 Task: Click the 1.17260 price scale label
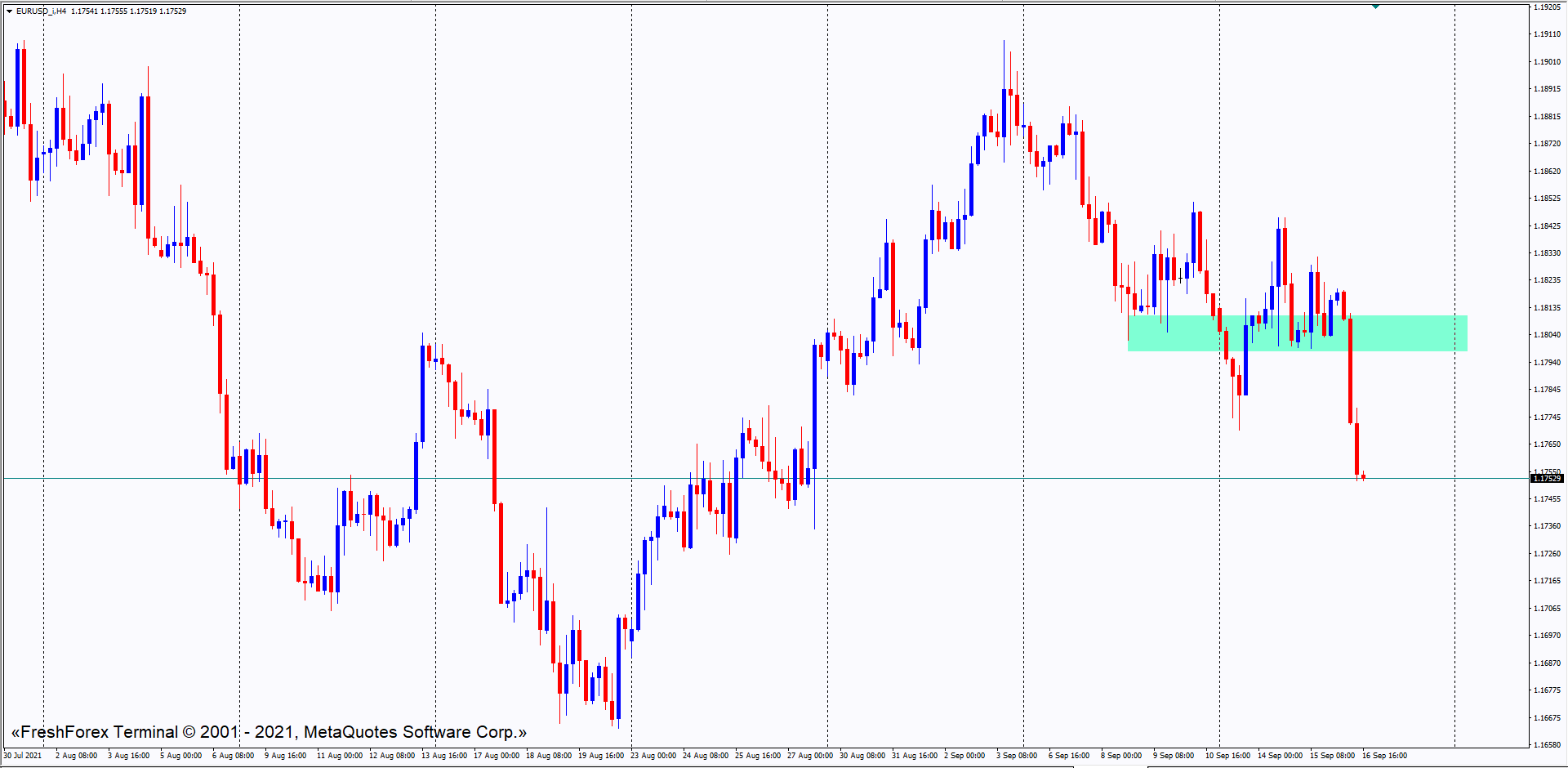(x=1547, y=554)
